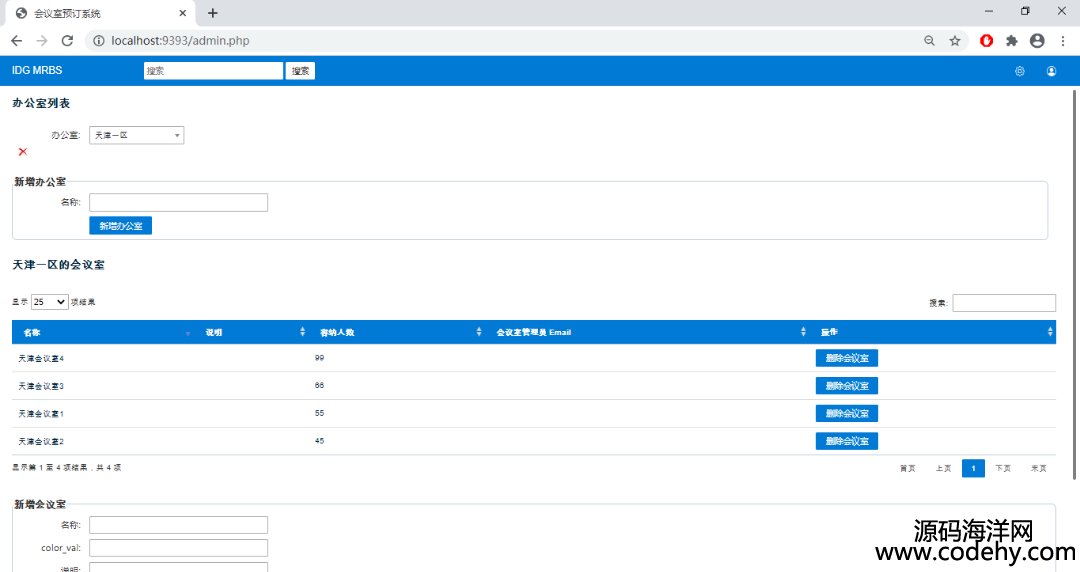Sort the table by 会议室管理员 Email column
Viewport: 1080px width, 572px height.
pos(650,332)
